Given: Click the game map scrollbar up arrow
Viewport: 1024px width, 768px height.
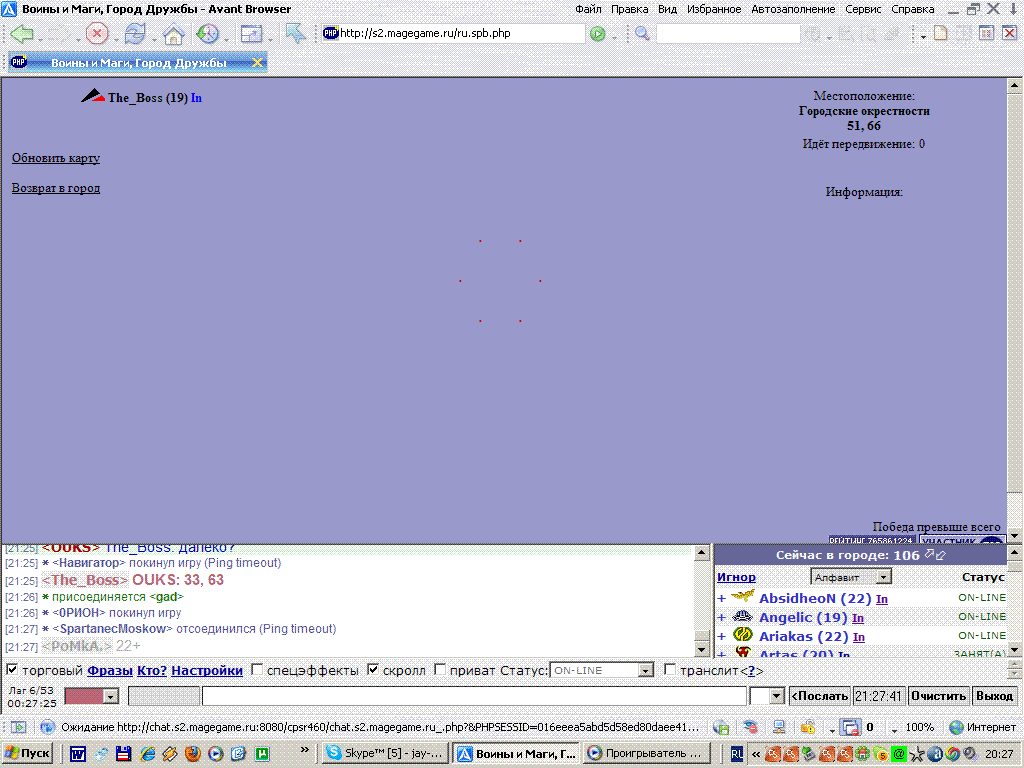Looking at the screenshot, I should point(1014,86).
